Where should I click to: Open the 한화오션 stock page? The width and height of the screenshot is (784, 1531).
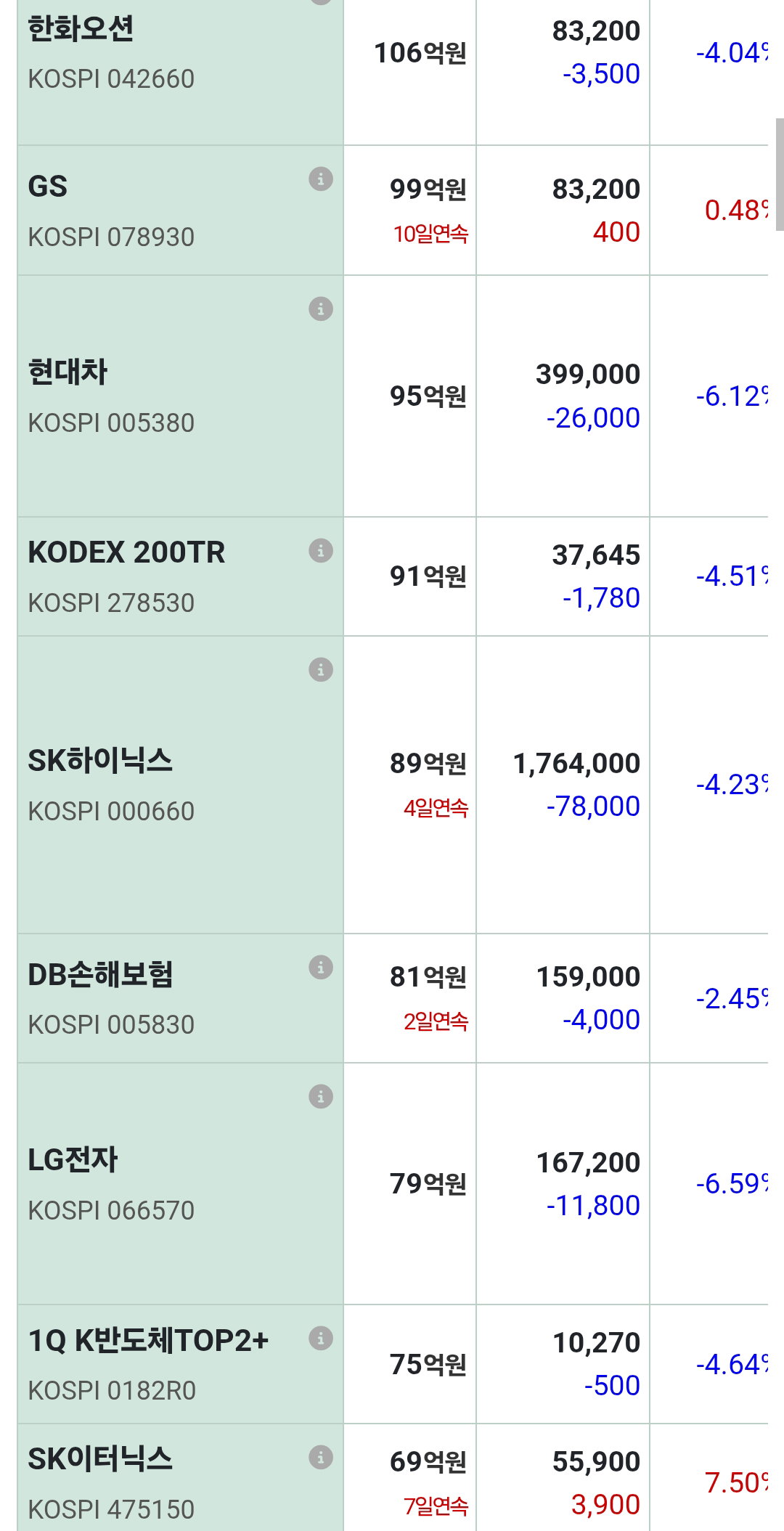pos(81,29)
